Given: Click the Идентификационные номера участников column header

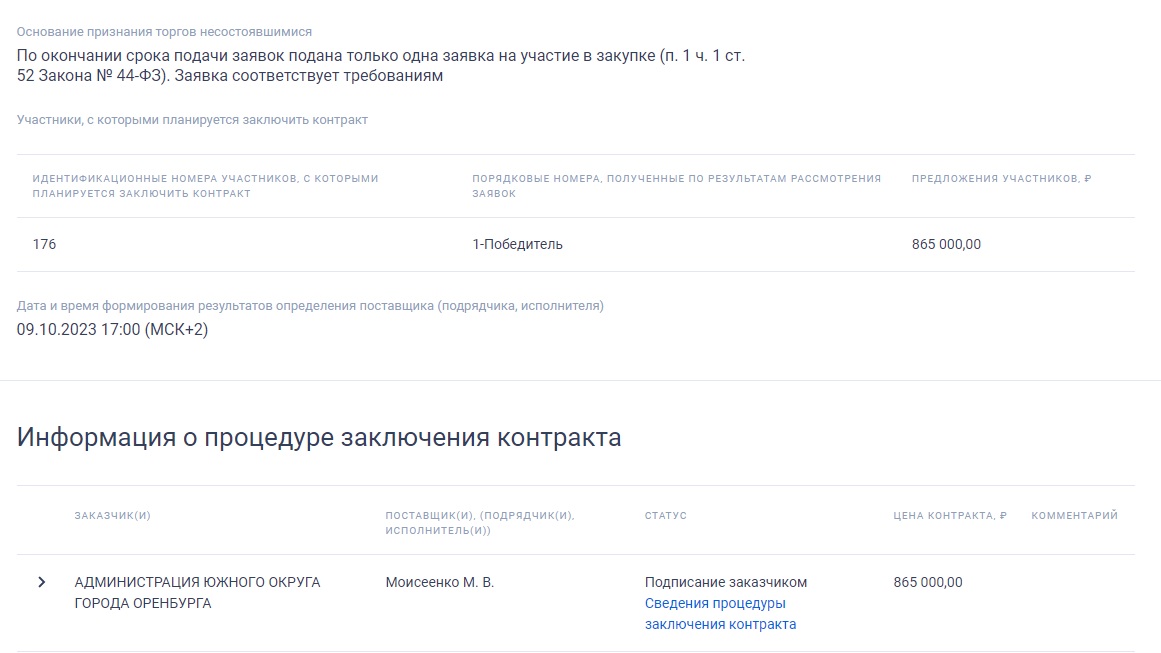Looking at the screenshot, I should coord(205,186).
